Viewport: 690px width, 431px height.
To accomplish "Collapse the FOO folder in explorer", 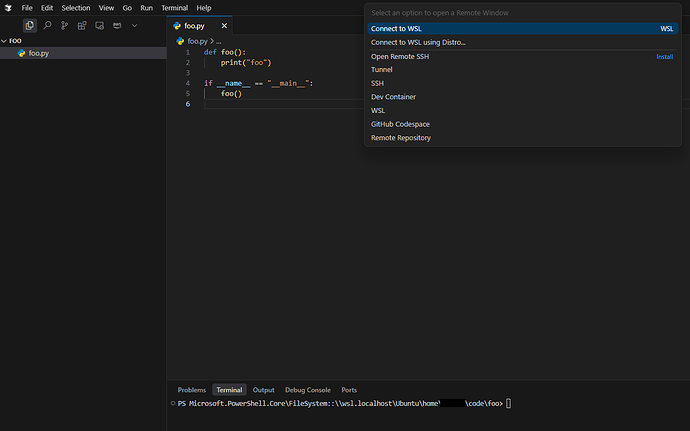I will pos(4,41).
